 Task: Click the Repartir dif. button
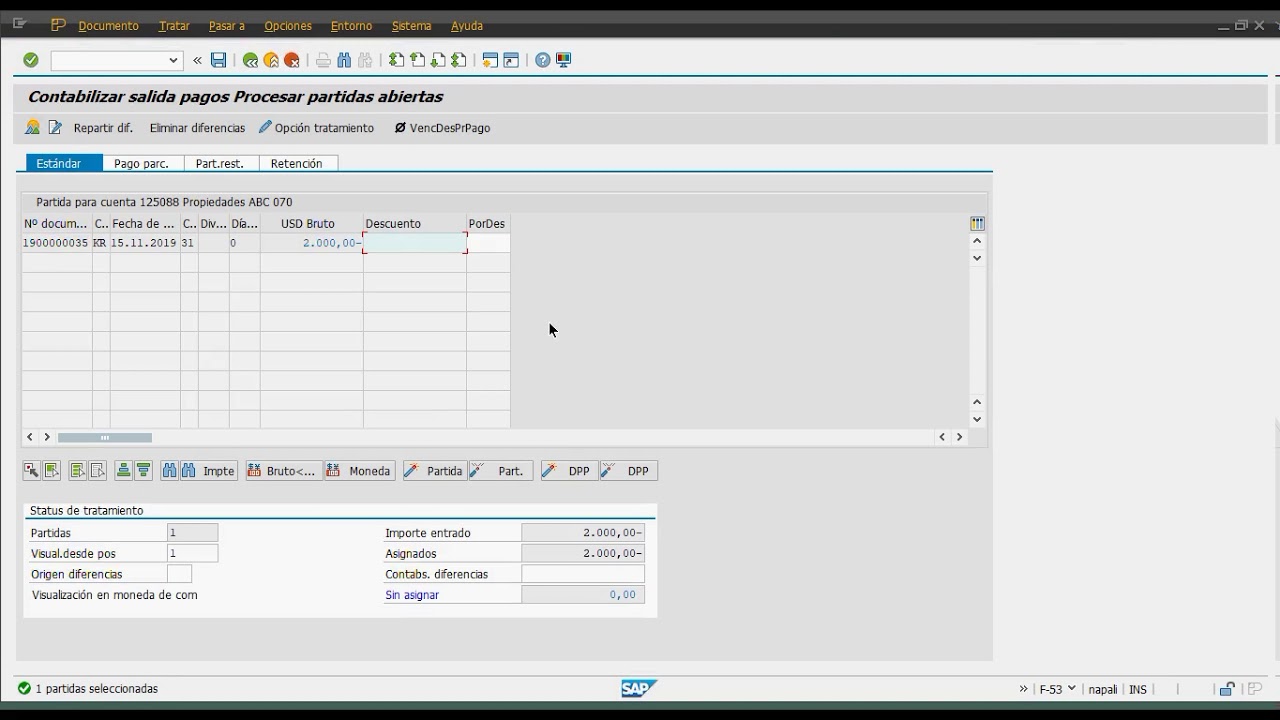click(x=103, y=128)
